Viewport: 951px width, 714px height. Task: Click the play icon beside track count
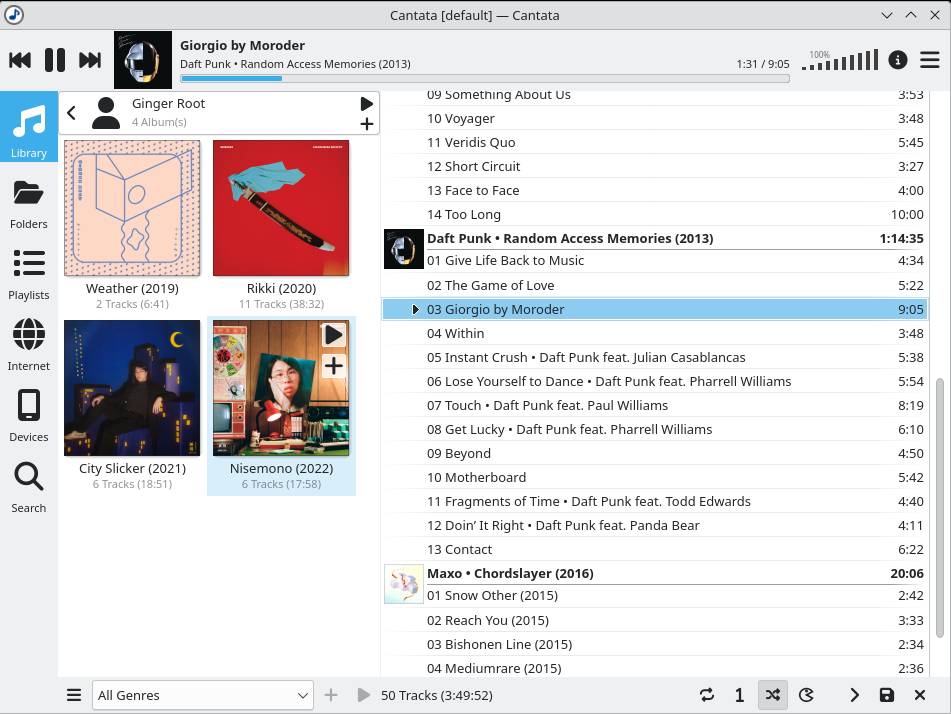pos(363,695)
